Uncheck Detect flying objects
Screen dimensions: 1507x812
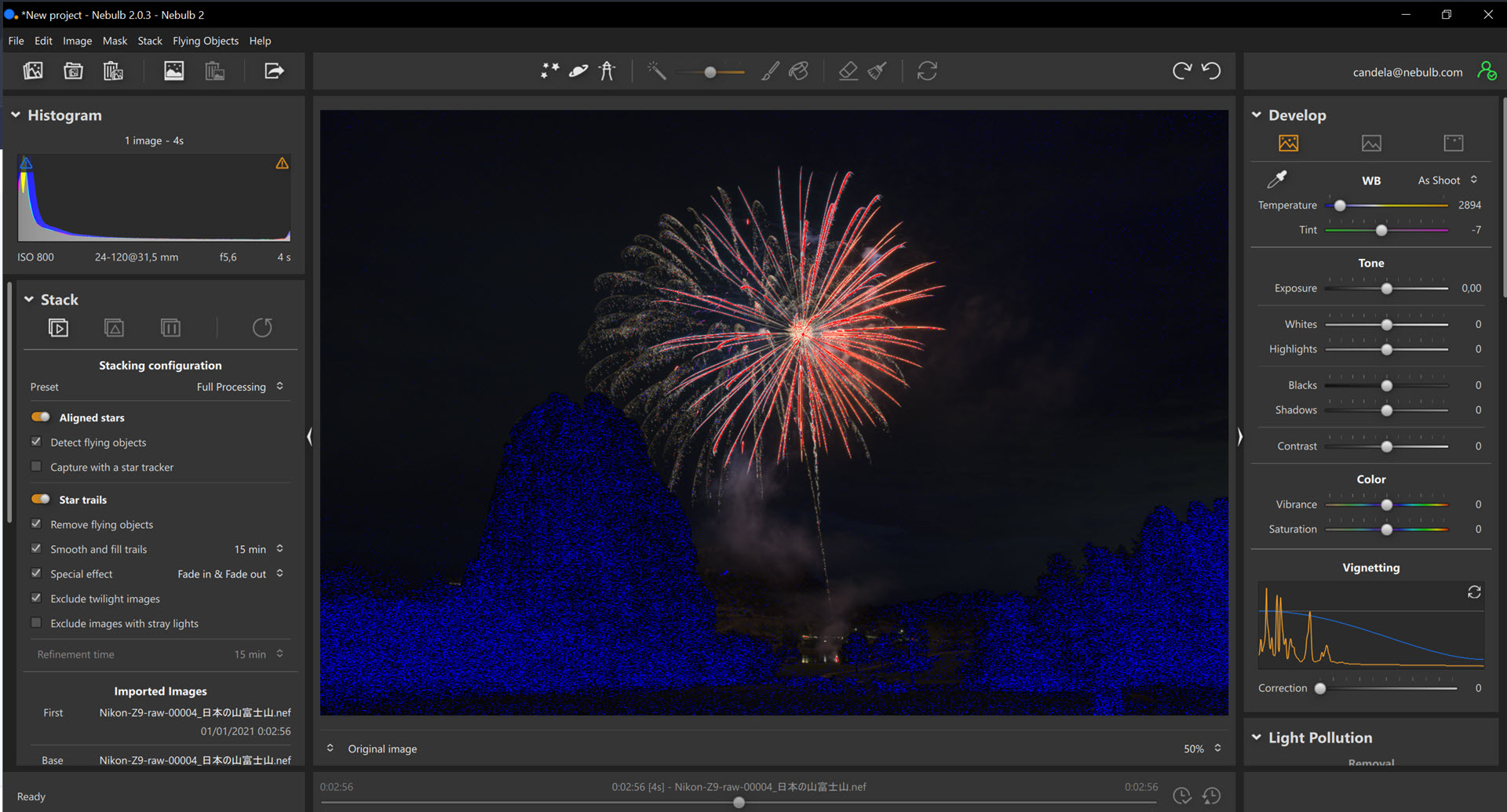pos(36,442)
